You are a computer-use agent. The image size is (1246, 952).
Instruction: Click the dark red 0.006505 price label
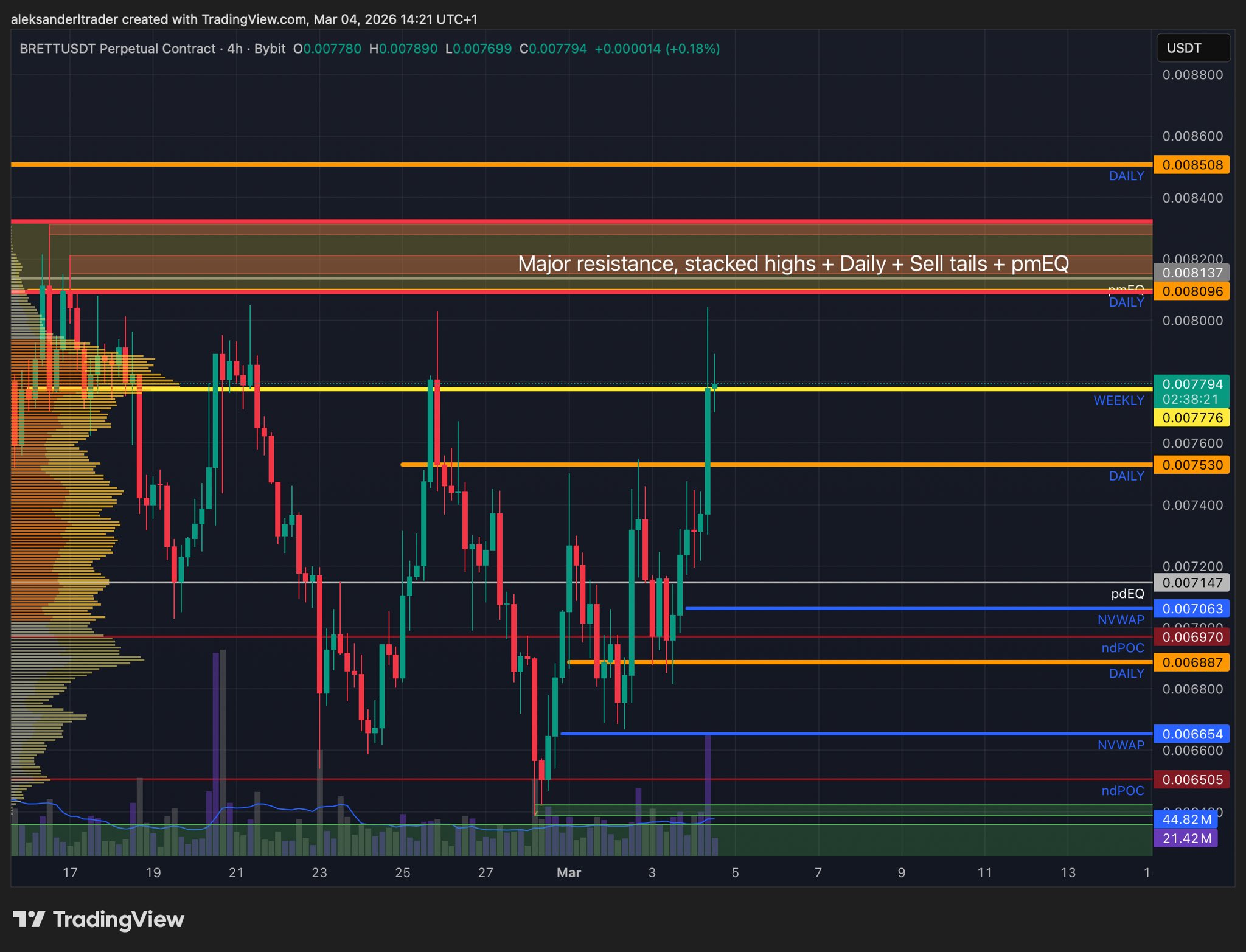click(1192, 780)
